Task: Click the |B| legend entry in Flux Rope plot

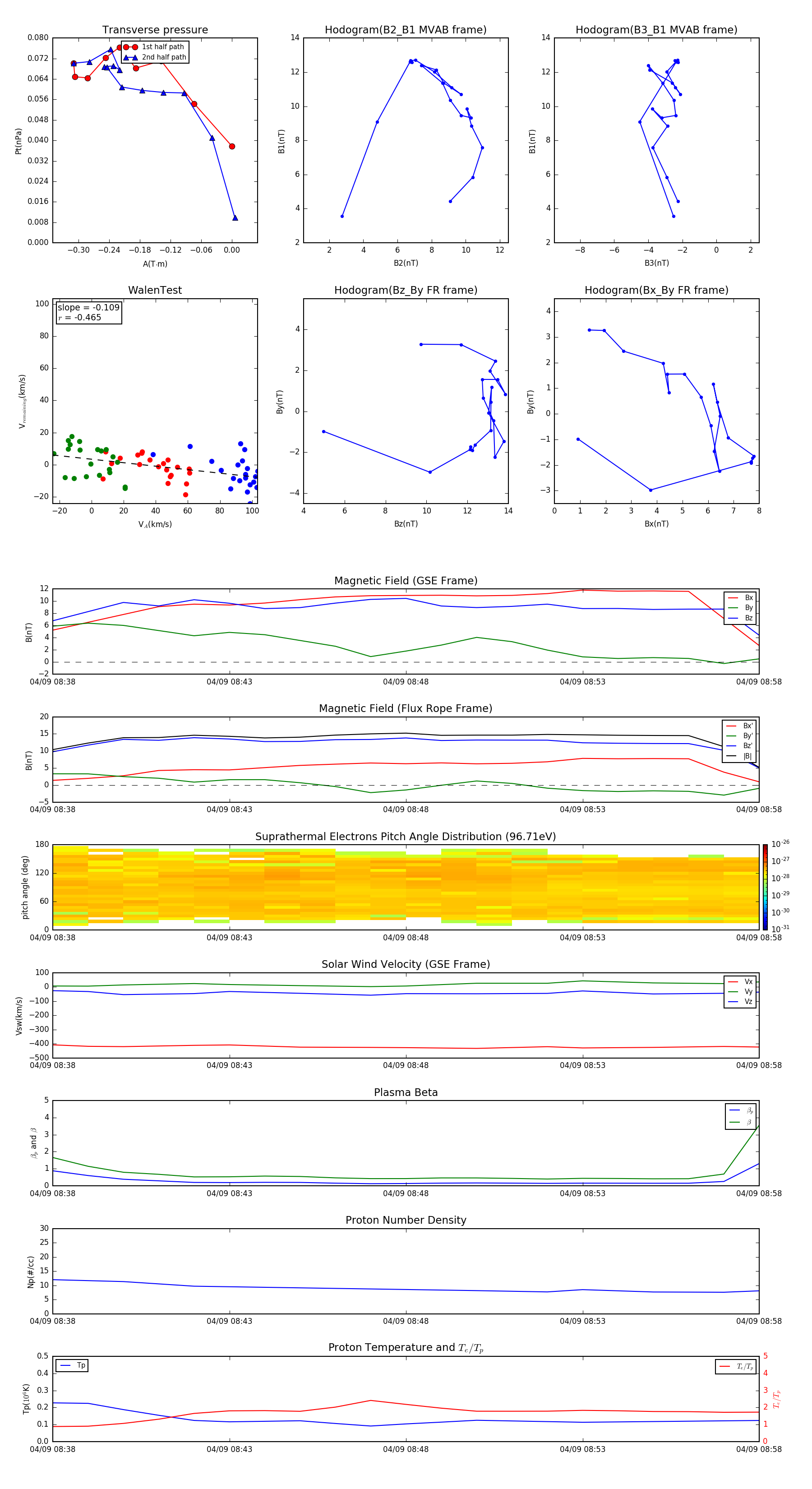Action: point(739,756)
